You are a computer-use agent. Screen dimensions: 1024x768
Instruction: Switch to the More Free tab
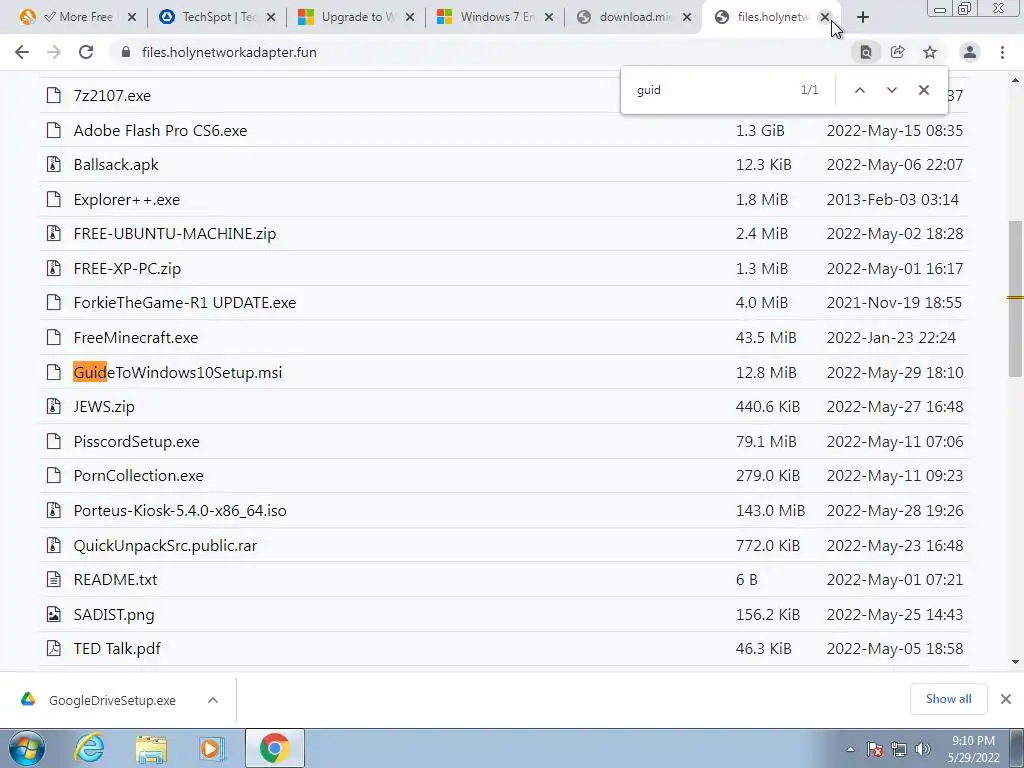pyautogui.click(x=77, y=17)
